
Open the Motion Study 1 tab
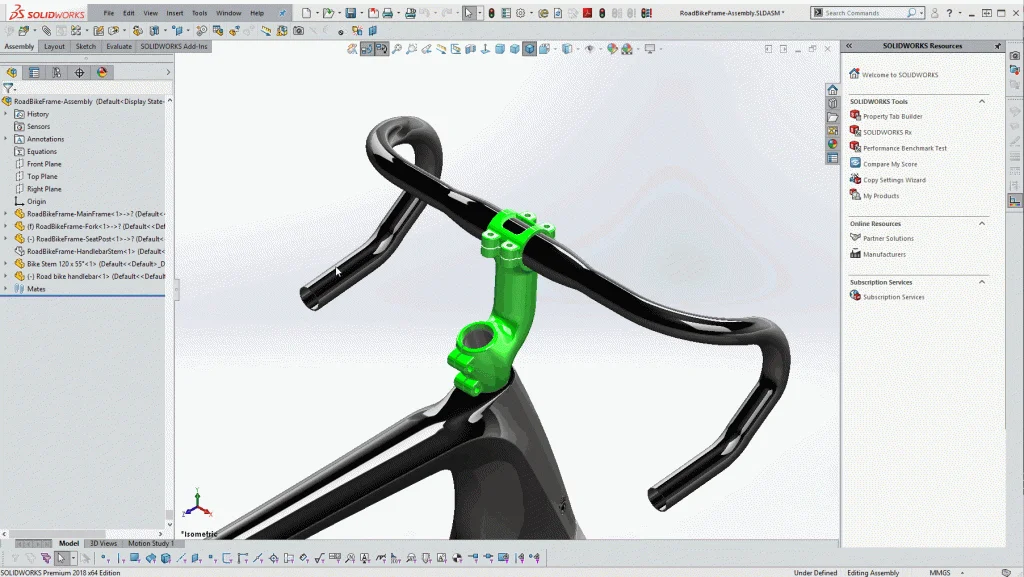(151, 543)
